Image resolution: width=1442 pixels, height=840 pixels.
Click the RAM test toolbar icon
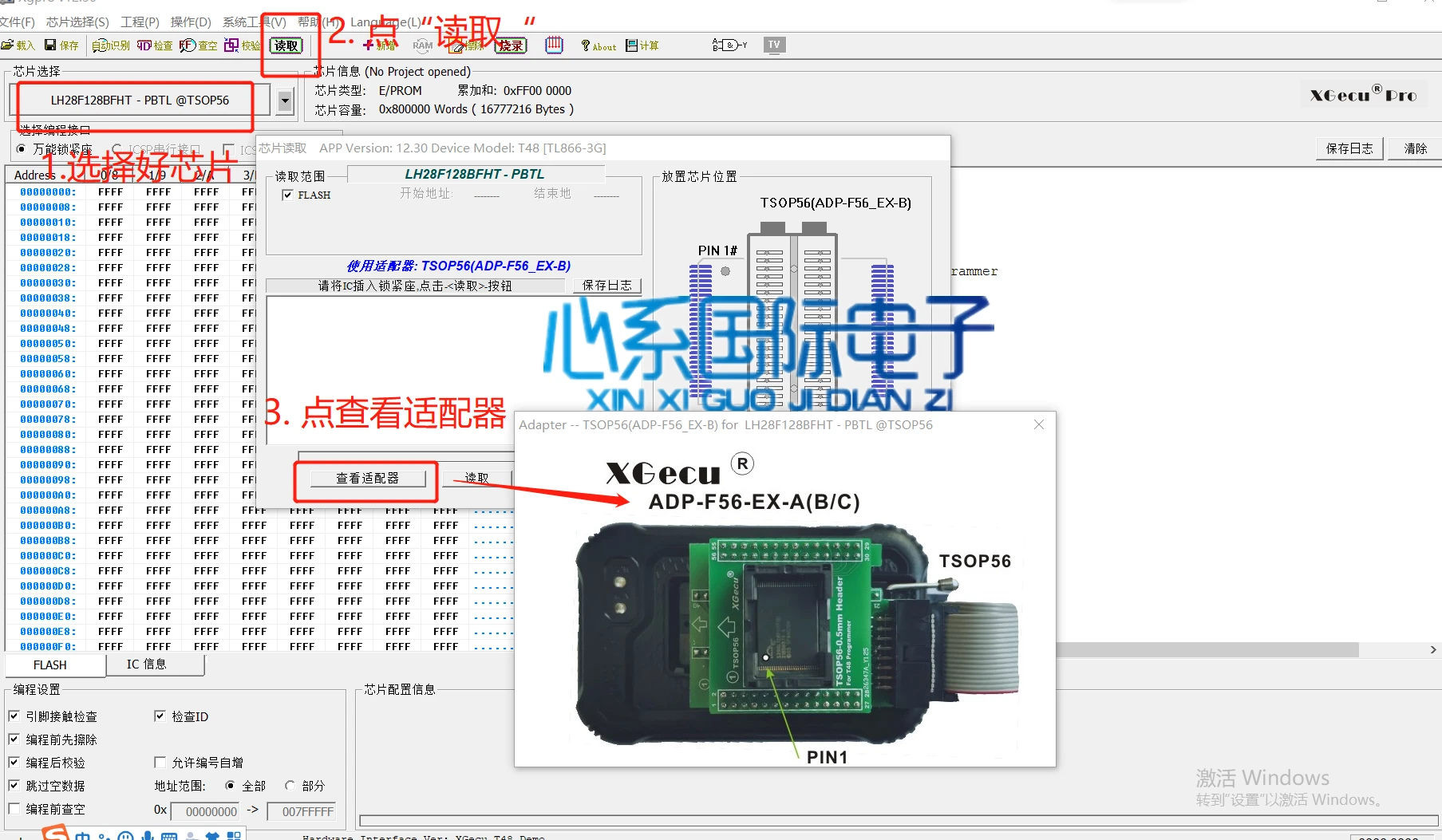pyautogui.click(x=422, y=45)
